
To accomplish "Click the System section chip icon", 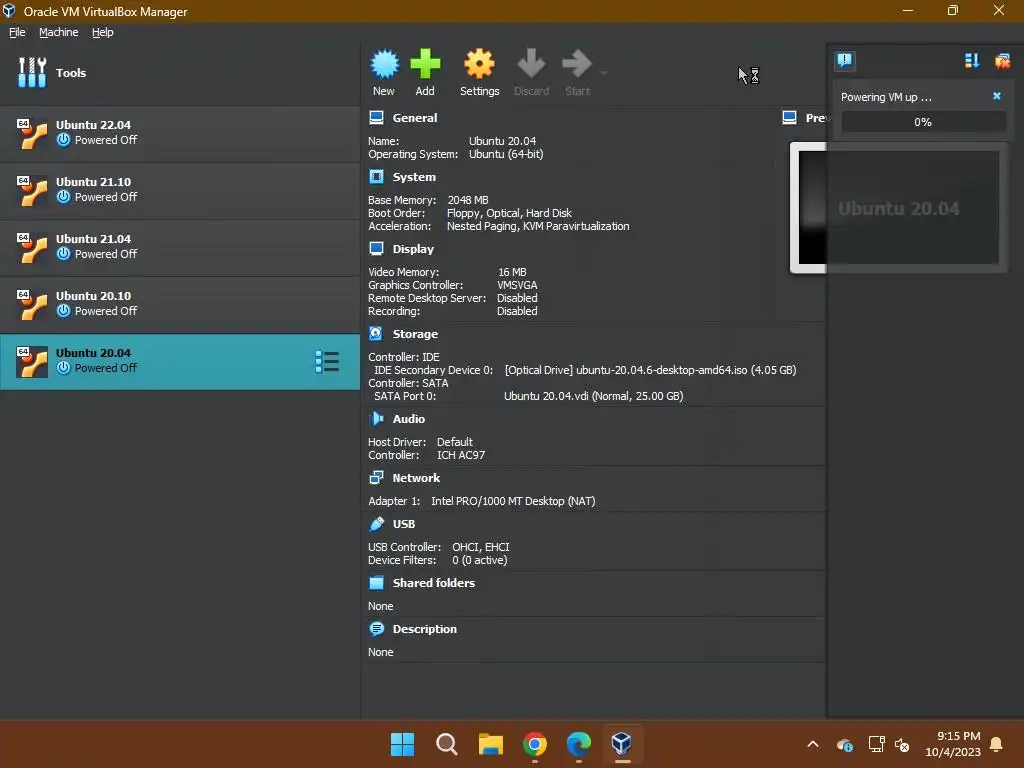I will pyautogui.click(x=376, y=177).
